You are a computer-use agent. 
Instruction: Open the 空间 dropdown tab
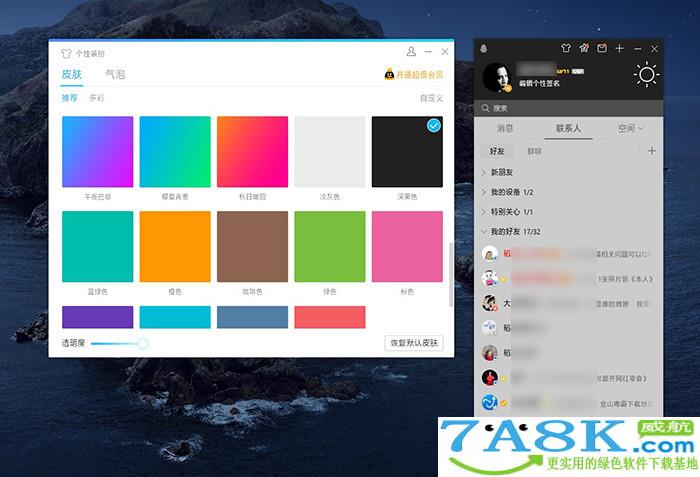click(x=630, y=129)
